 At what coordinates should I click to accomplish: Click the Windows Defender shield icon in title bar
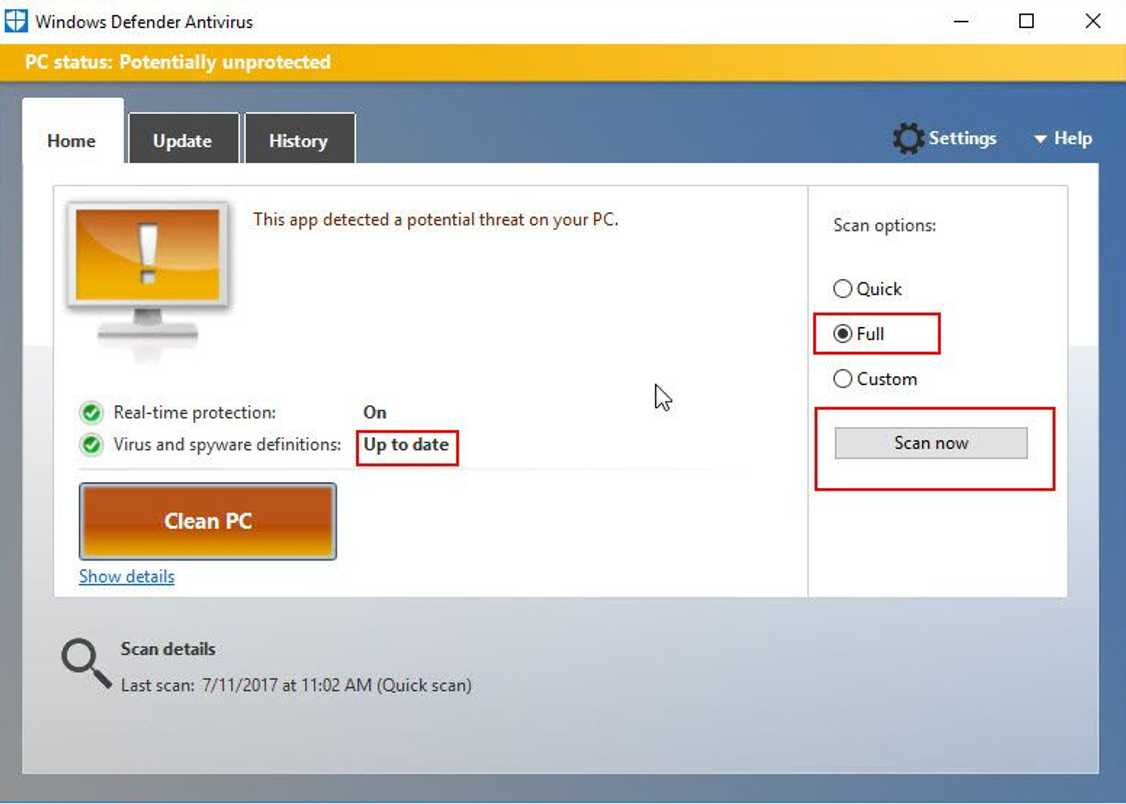(16, 21)
